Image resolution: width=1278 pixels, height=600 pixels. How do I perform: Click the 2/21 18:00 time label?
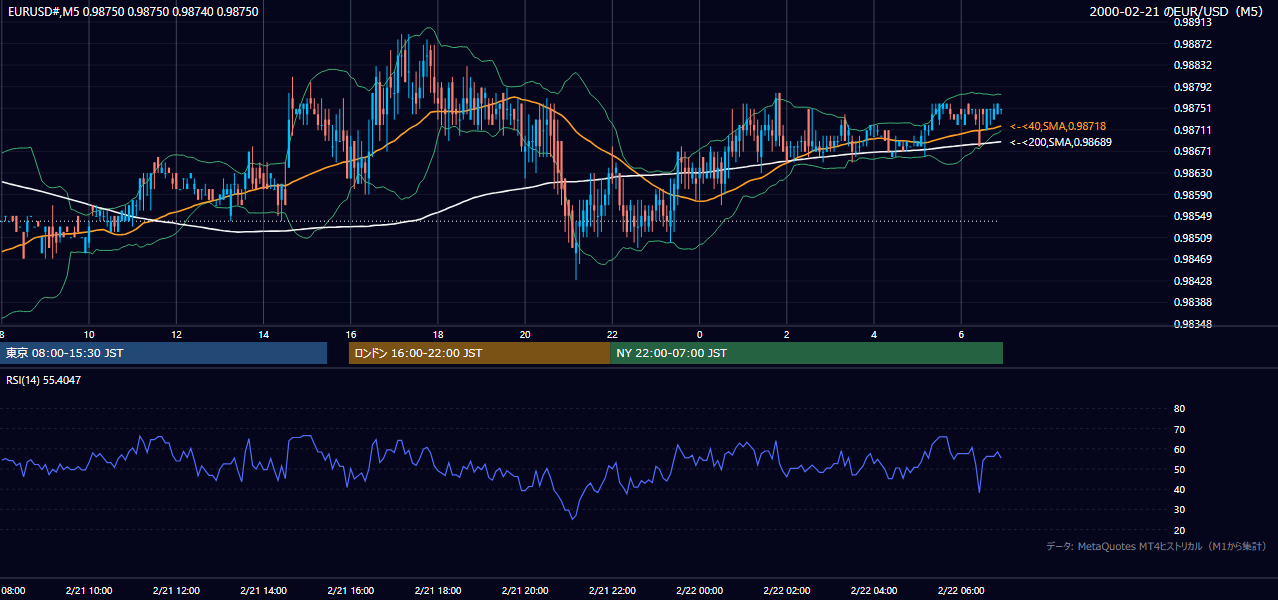coord(438,591)
